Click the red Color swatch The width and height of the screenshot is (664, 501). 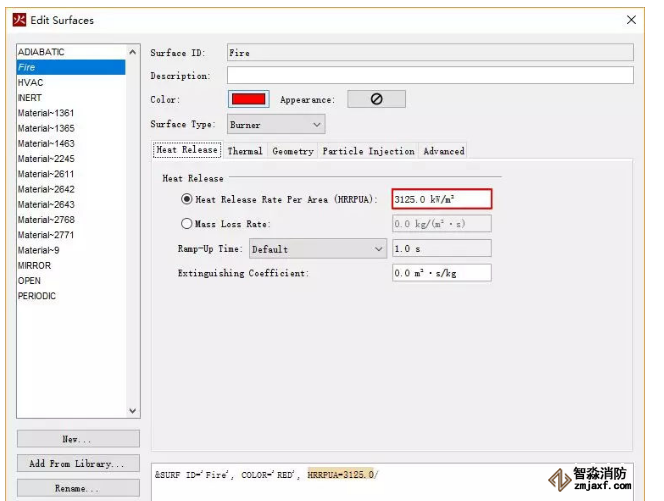pyautogui.click(x=249, y=99)
